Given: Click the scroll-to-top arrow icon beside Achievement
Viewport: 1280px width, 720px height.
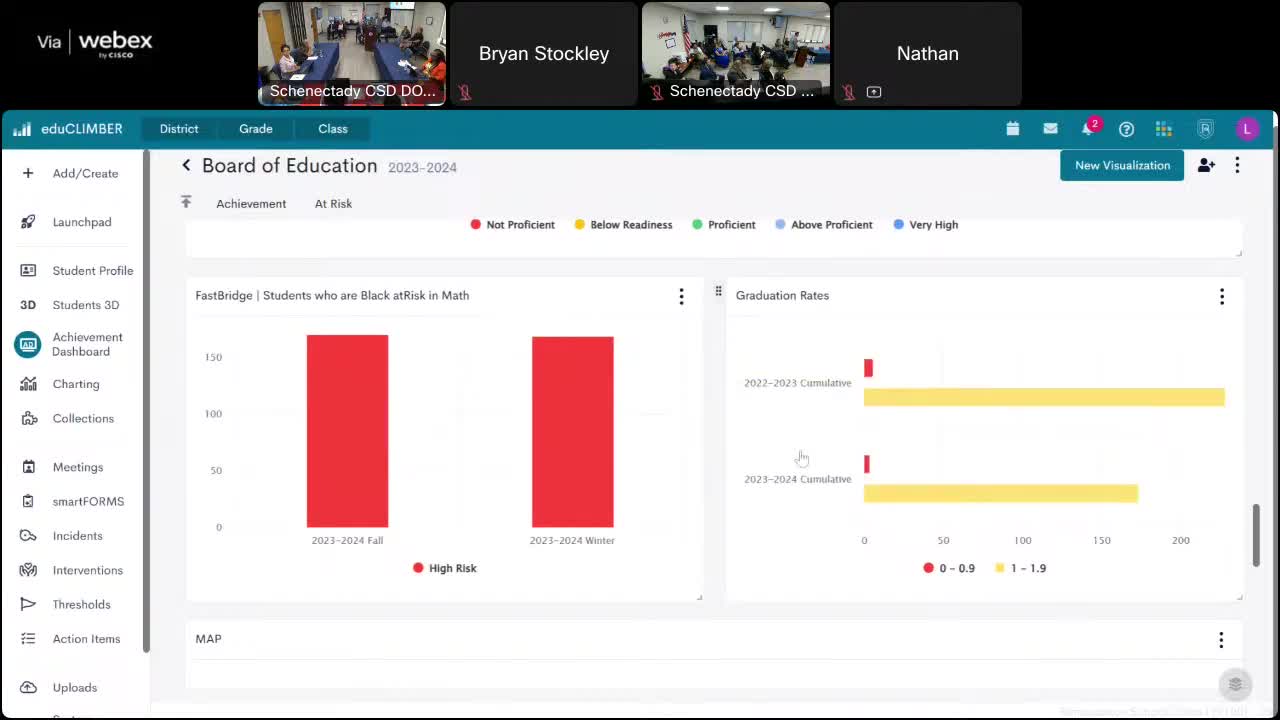Looking at the screenshot, I should (x=186, y=203).
